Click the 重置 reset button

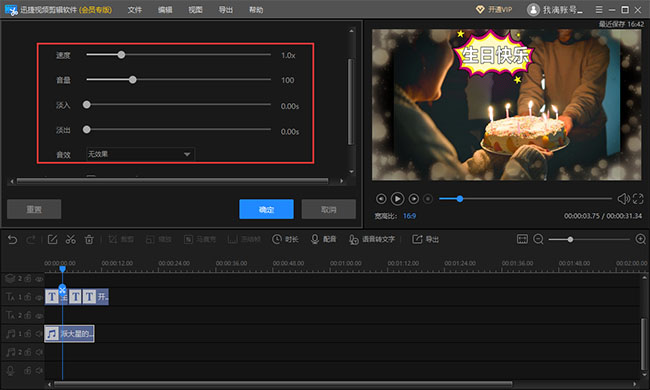pos(34,209)
